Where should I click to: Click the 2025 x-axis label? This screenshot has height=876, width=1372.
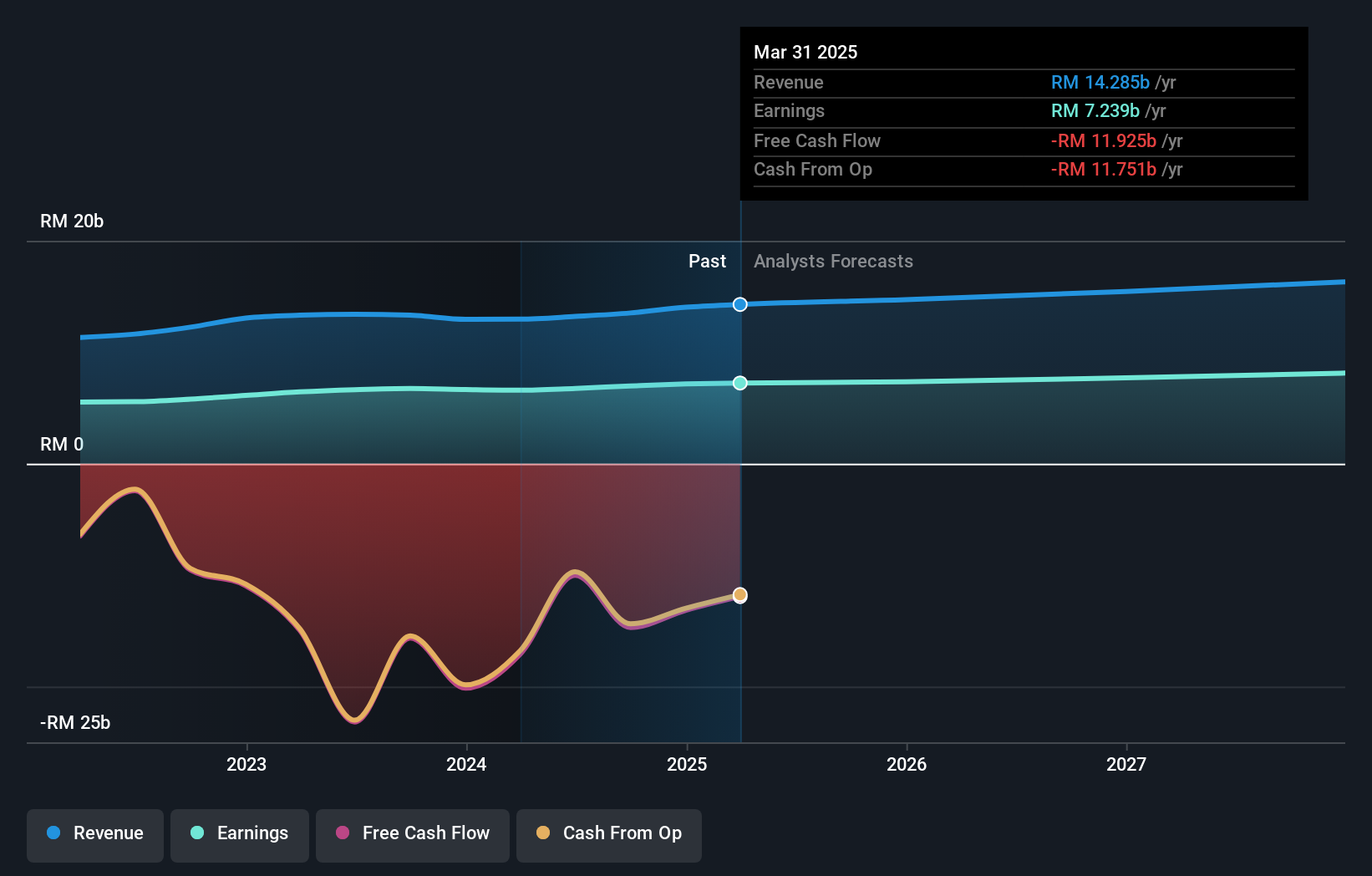tap(687, 764)
